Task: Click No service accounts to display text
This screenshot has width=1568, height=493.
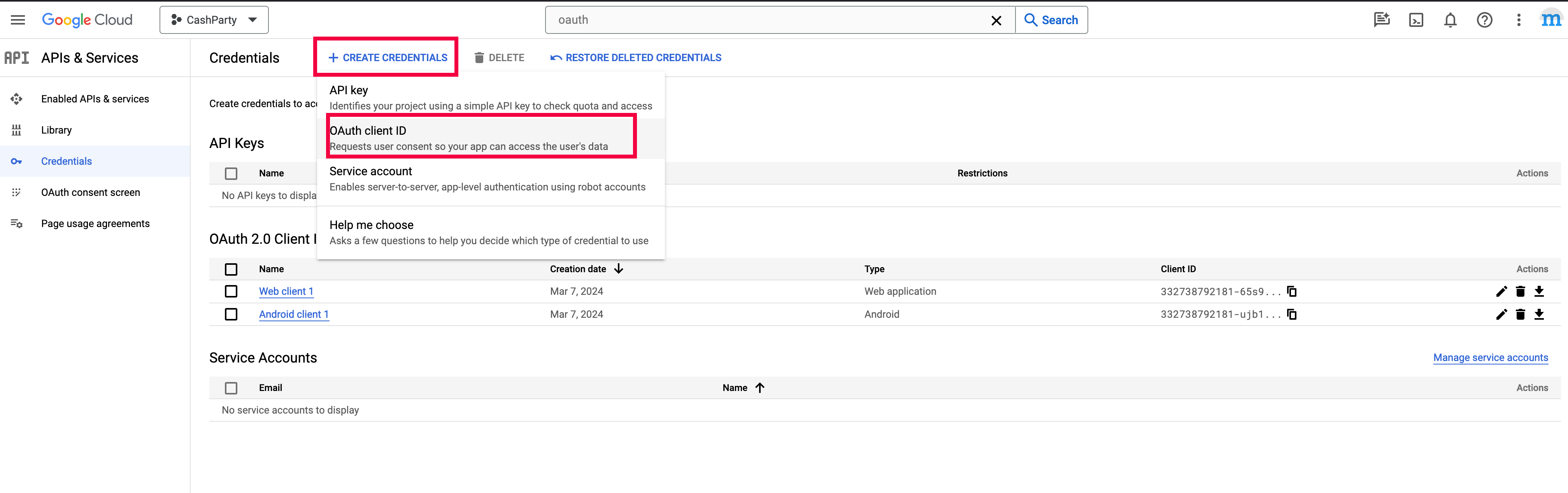Action: pos(290,410)
